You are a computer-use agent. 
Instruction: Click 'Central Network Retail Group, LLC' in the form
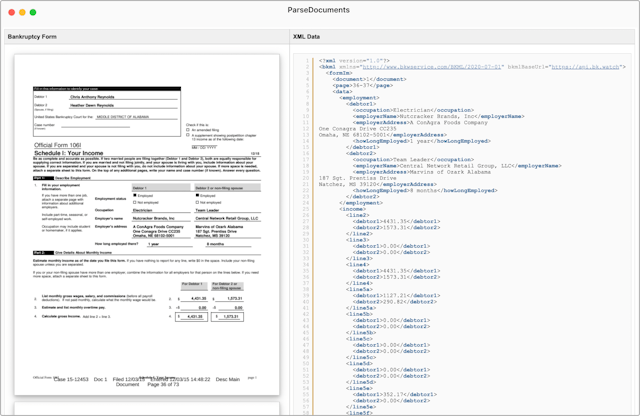coord(227,218)
